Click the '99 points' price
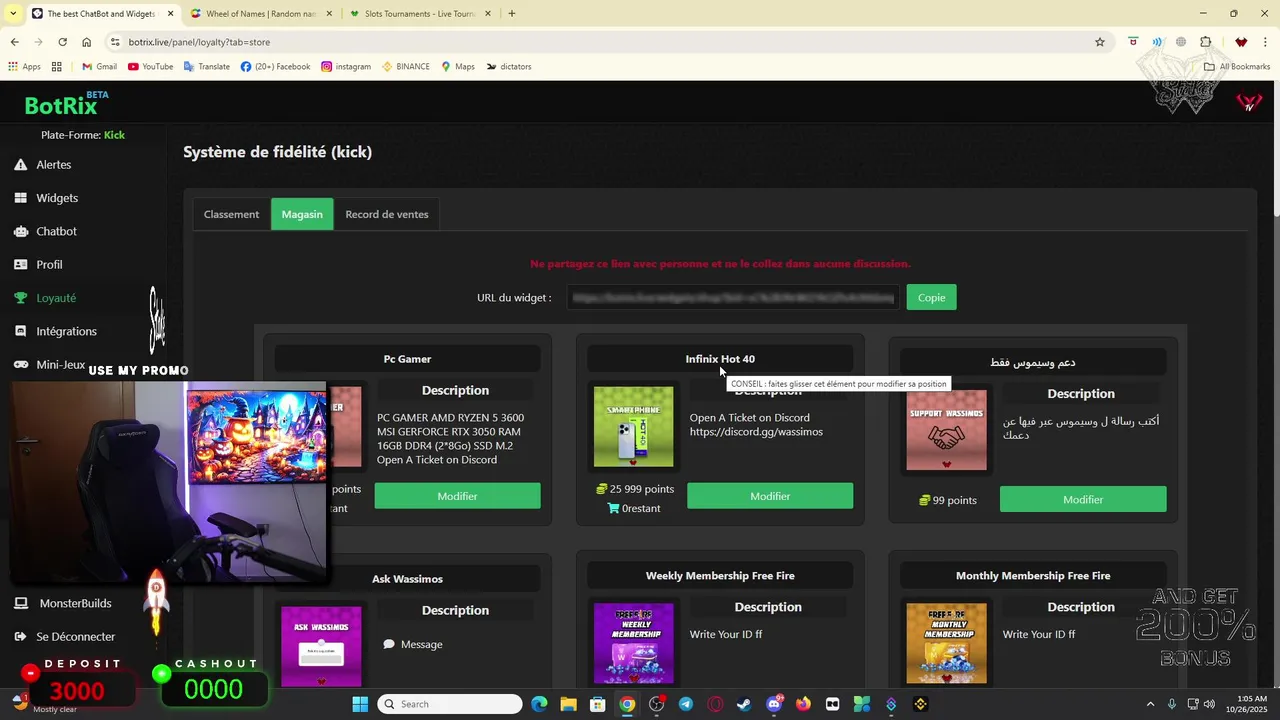The image size is (1280, 720). tap(948, 500)
